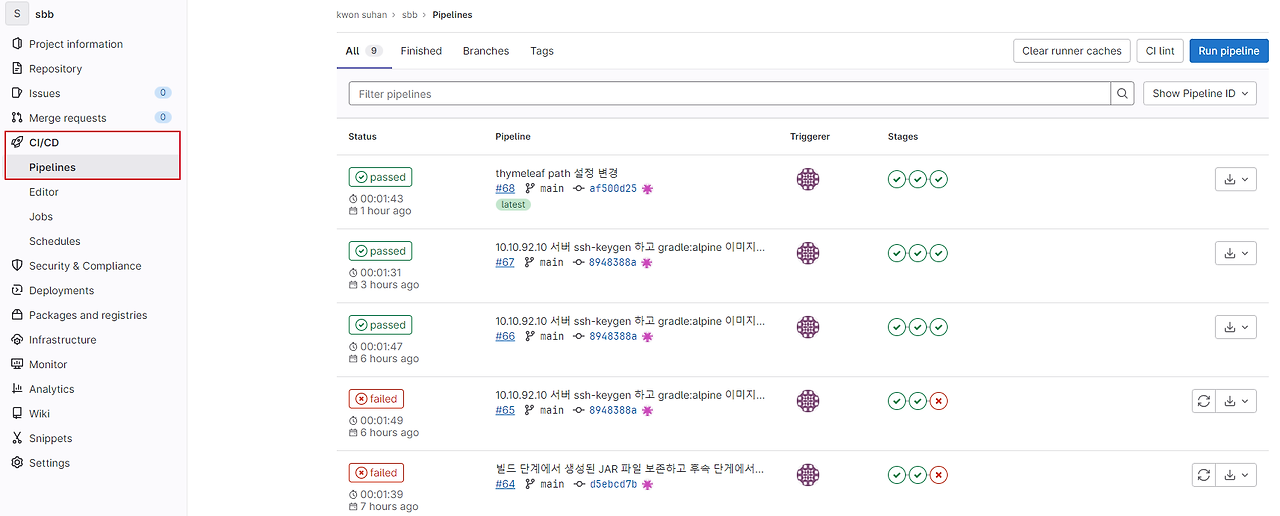Click triggerer avatar for pipeline #66
The height and width of the screenshot is (516, 1280).
(808, 327)
